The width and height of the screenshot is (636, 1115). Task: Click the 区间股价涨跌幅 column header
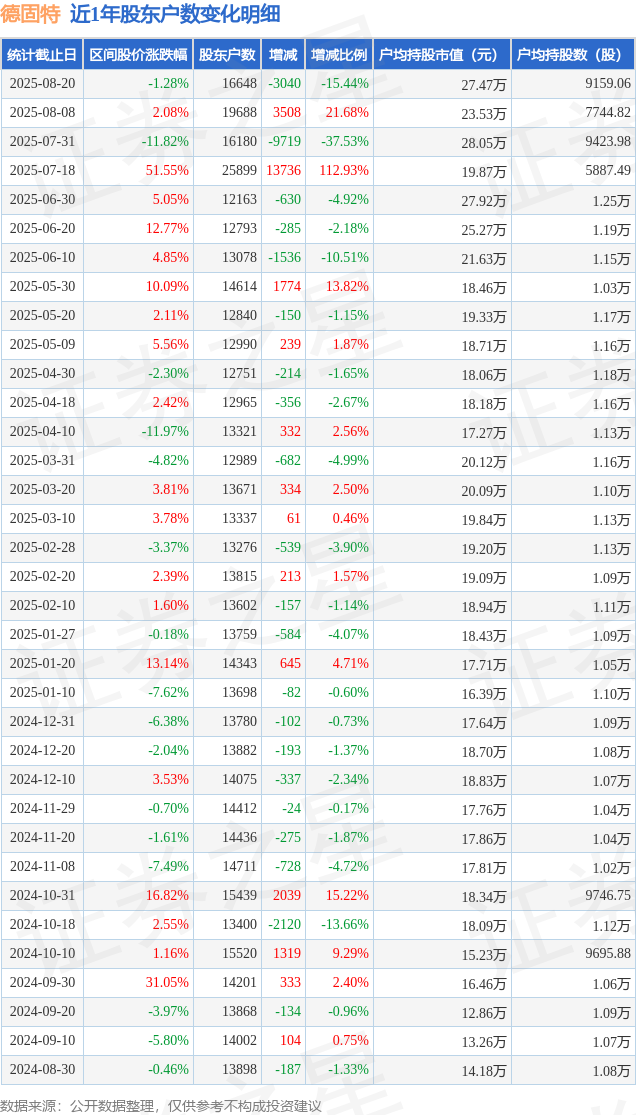pyautogui.click(x=138, y=54)
